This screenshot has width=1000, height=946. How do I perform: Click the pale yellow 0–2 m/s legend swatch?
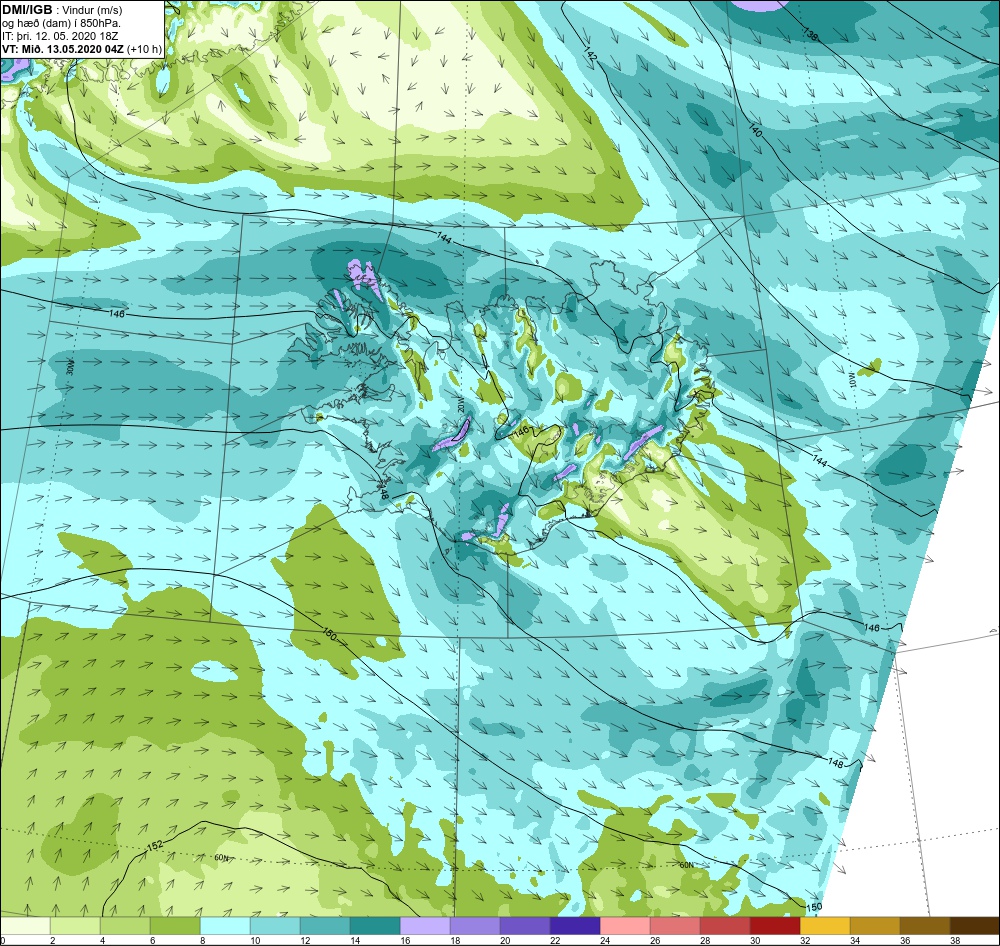(25, 926)
